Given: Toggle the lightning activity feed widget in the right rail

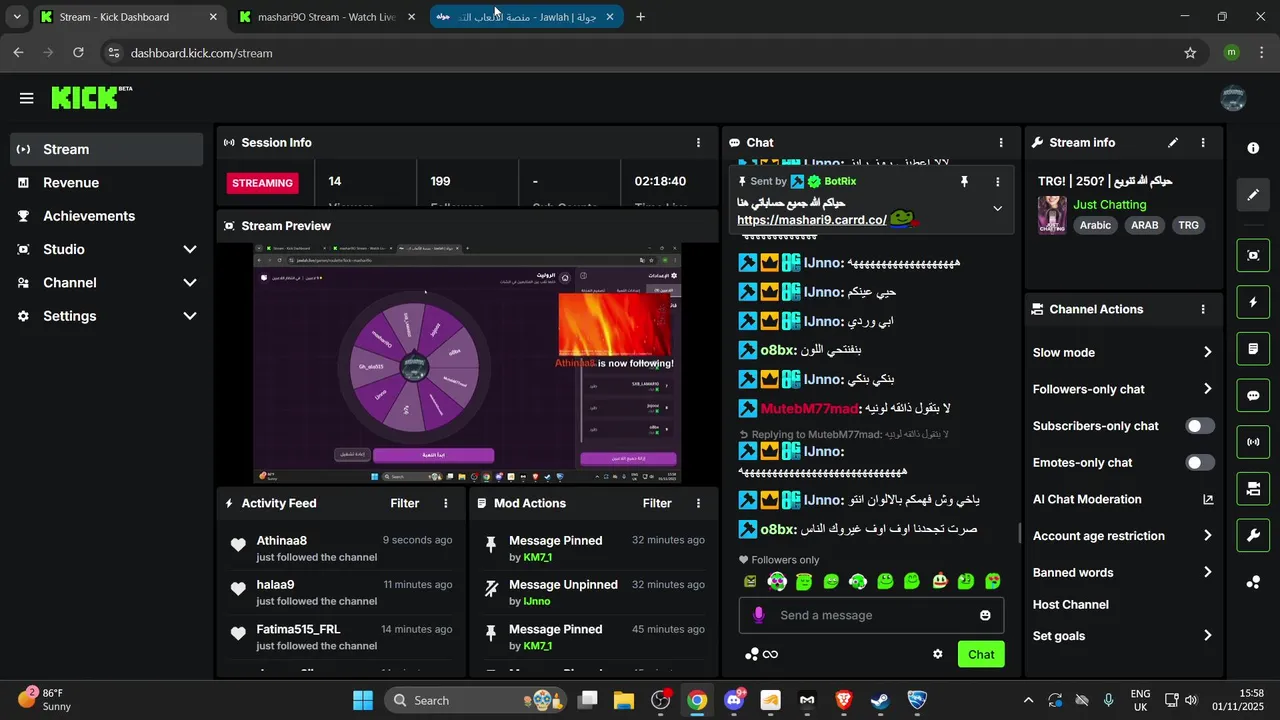Looking at the screenshot, I should click(x=1253, y=302).
